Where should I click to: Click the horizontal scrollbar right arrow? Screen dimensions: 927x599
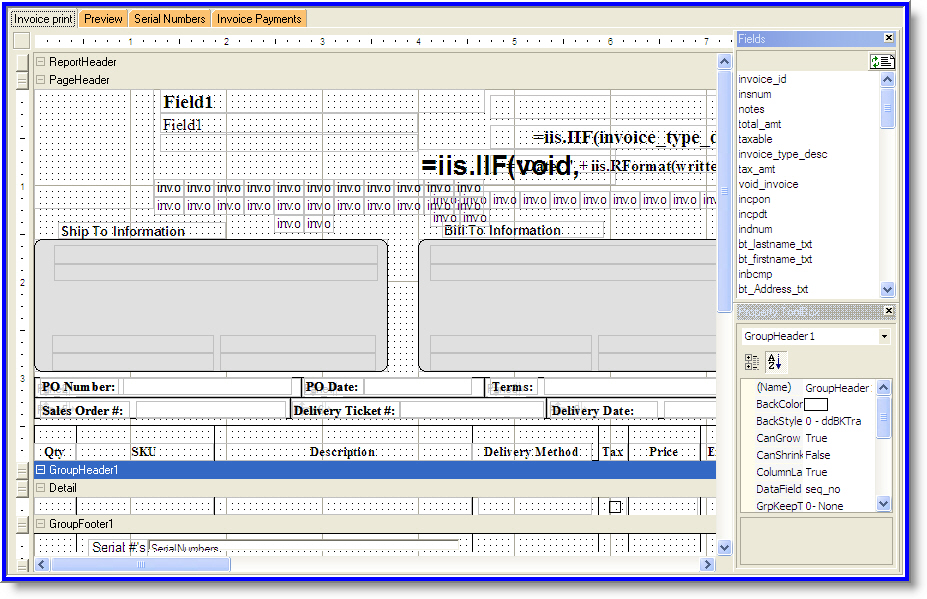[x=709, y=564]
